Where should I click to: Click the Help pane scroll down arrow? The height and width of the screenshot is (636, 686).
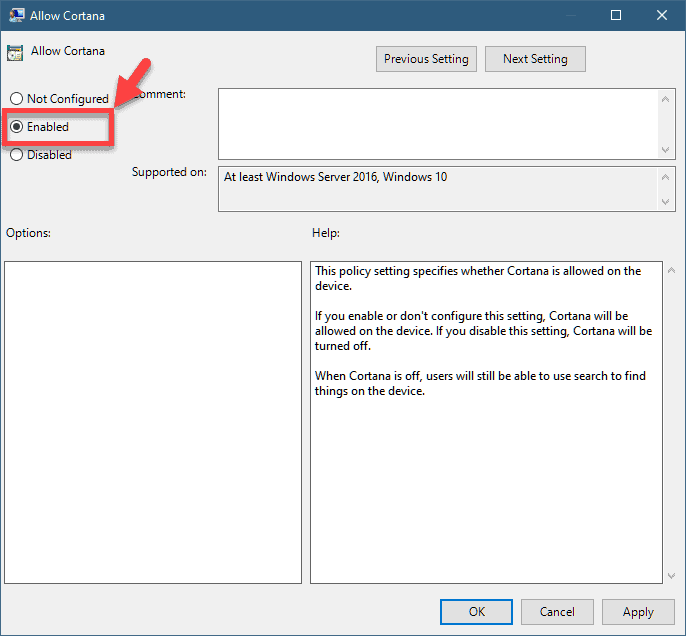coord(671,576)
